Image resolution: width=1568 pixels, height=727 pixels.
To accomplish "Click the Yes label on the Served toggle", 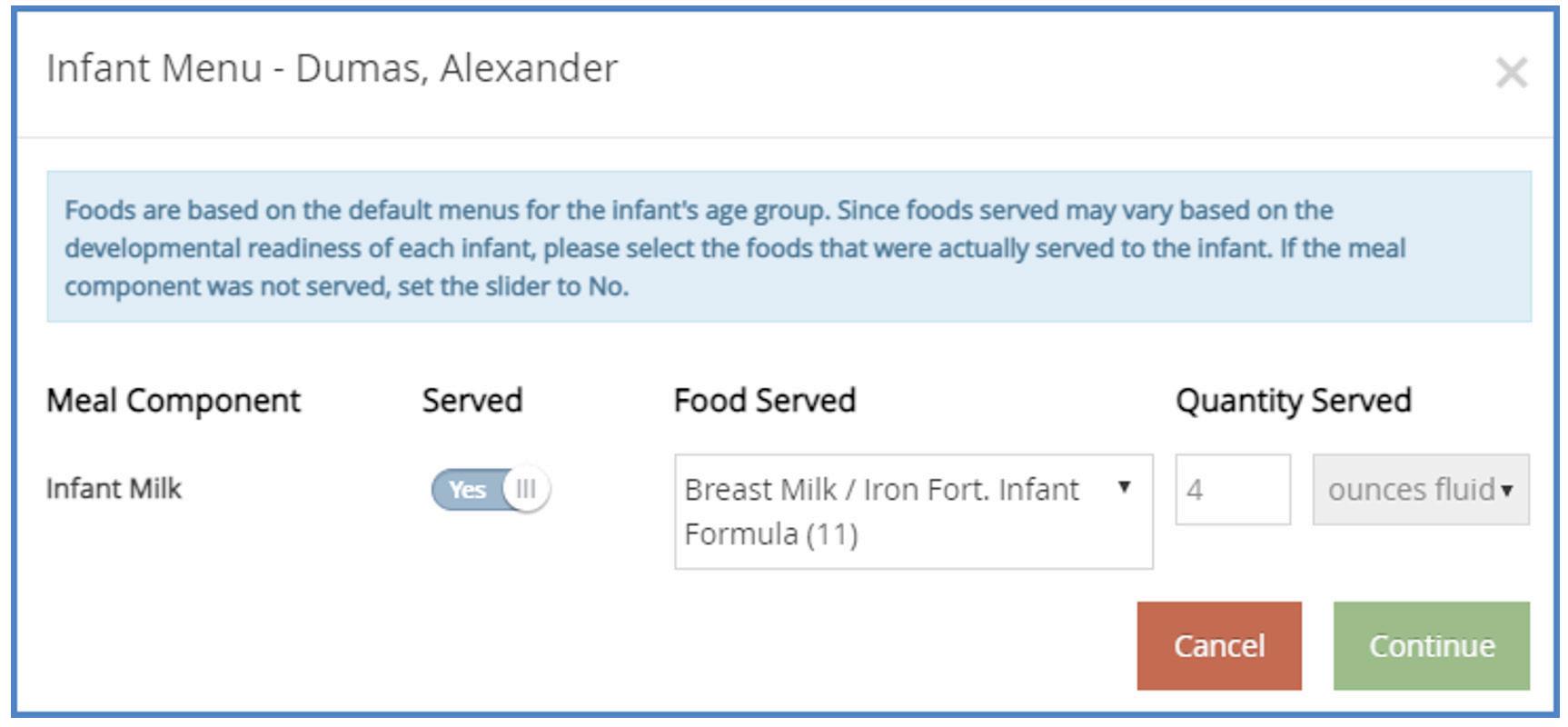I will pos(467,490).
